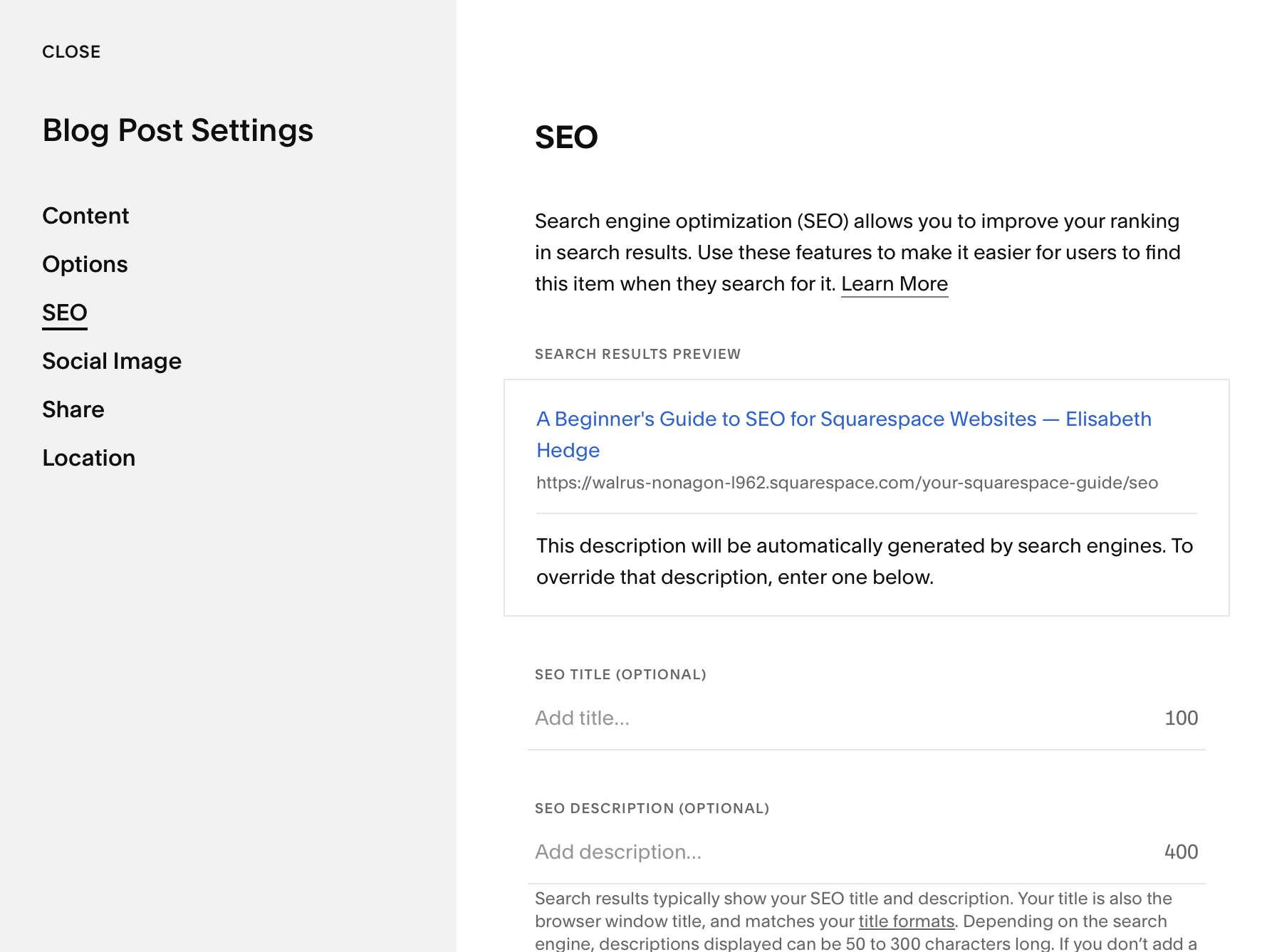The image size is (1262, 952).
Task: Go to the Social Image tab
Action: [112, 361]
